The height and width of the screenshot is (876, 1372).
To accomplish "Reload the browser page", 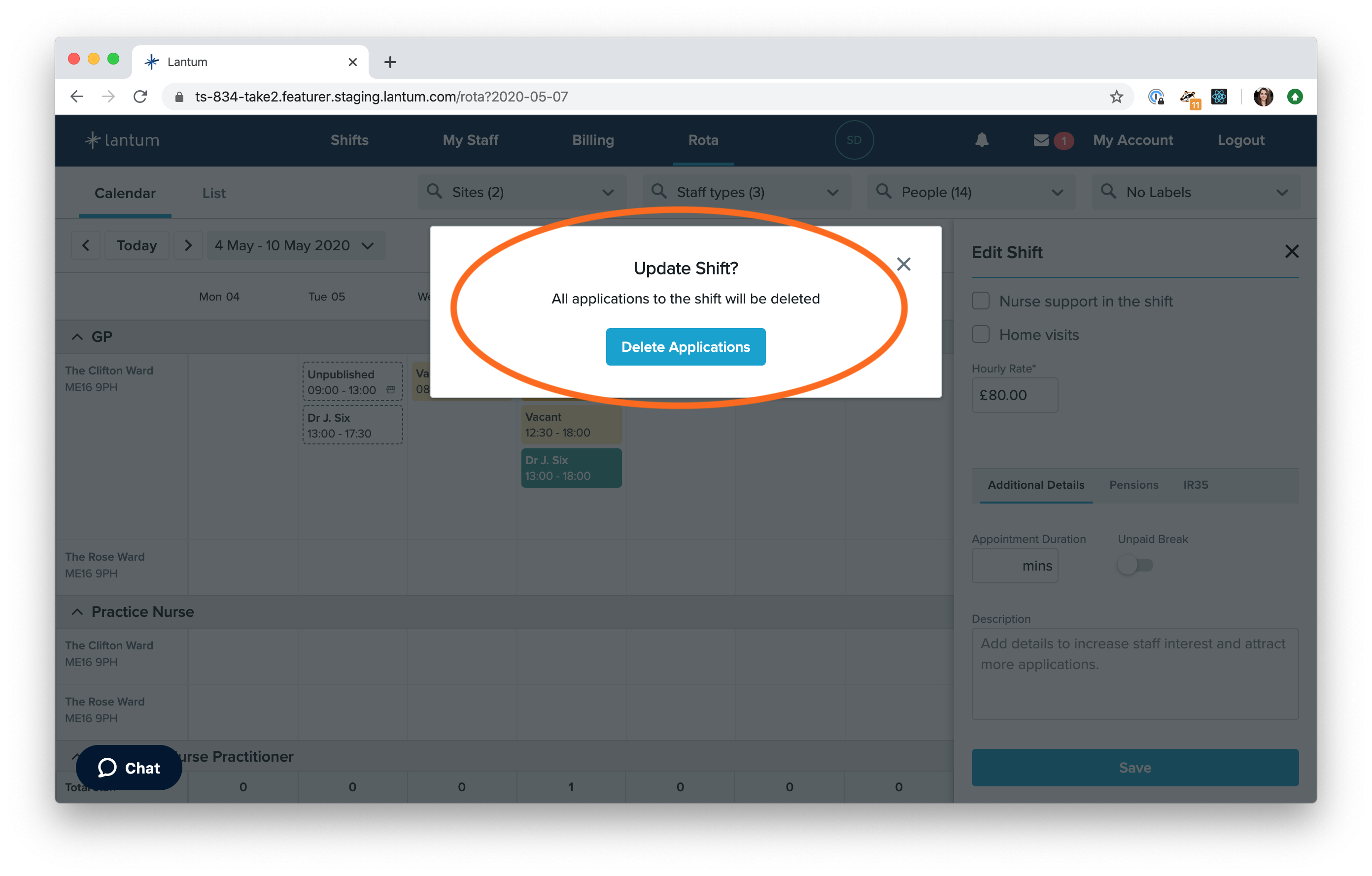I will pyautogui.click(x=140, y=96).
